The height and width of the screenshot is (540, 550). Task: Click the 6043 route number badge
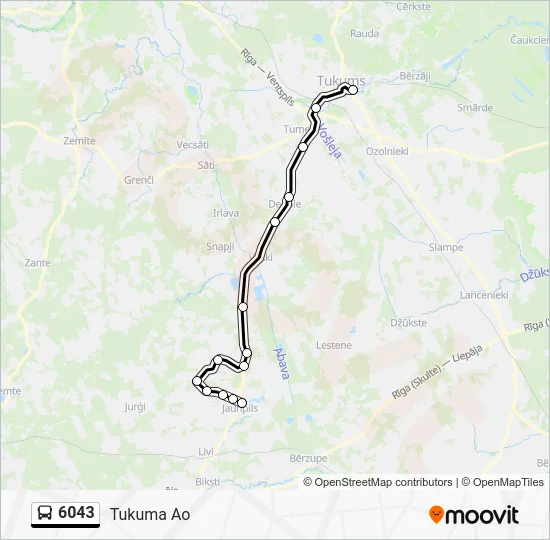pos(66,514)
